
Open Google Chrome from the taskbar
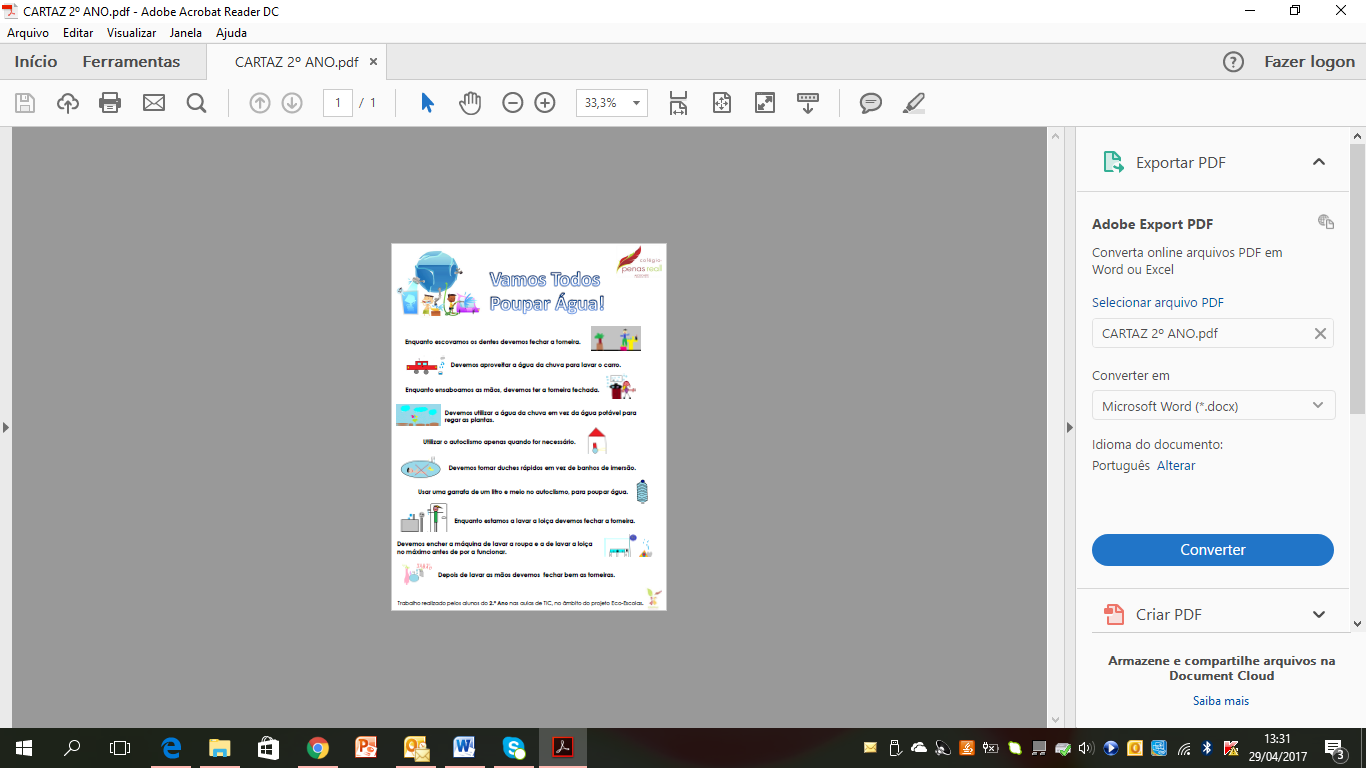click(318, 748)
